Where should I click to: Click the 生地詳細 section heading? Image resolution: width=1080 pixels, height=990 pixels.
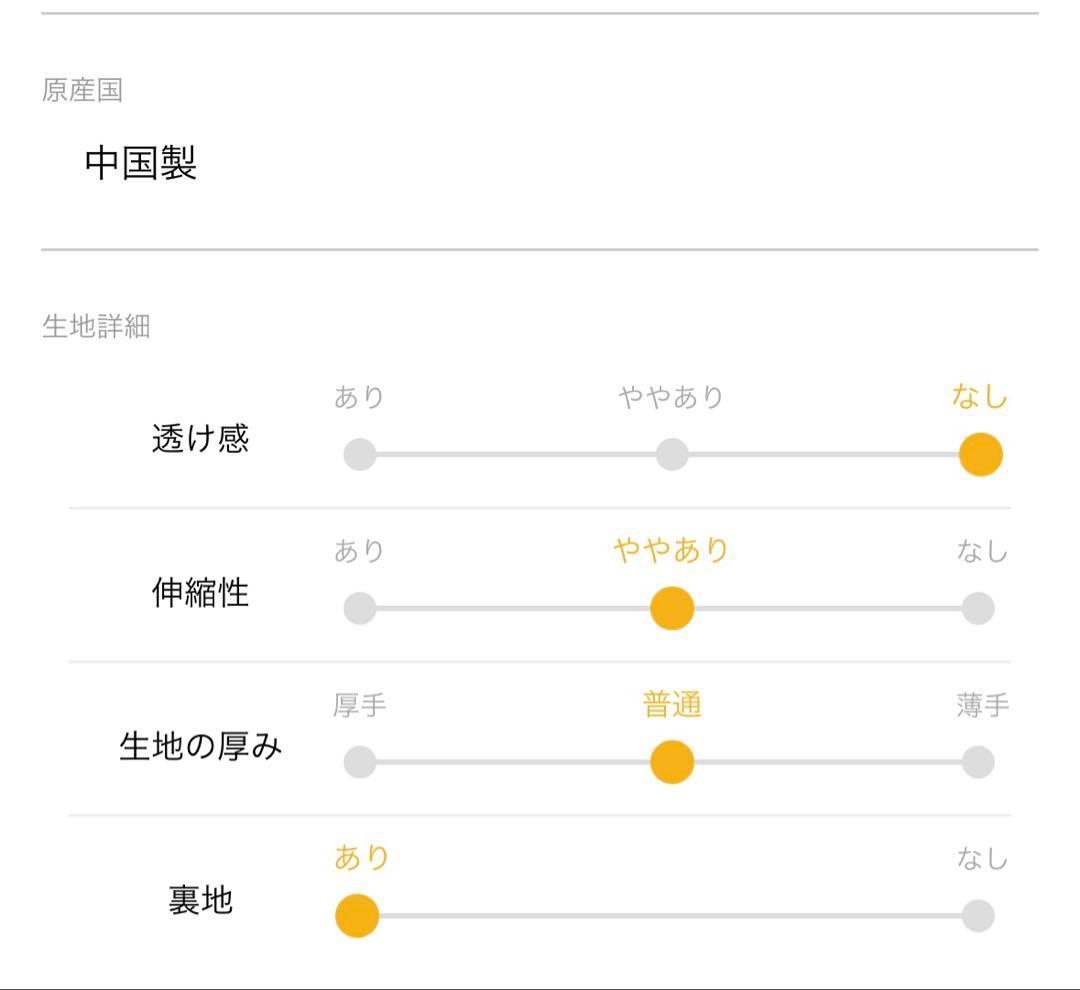point(96,326)
